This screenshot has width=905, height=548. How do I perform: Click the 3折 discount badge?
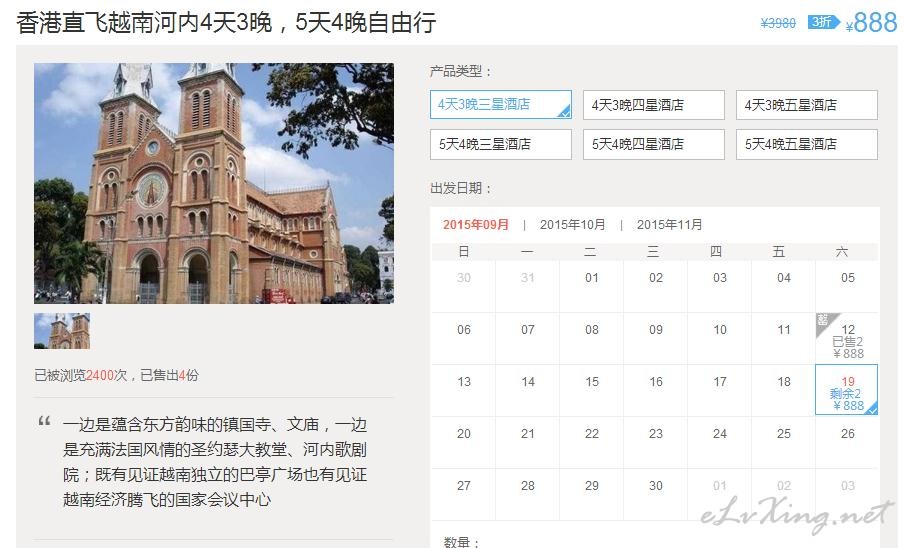click(x=823, y=23)
